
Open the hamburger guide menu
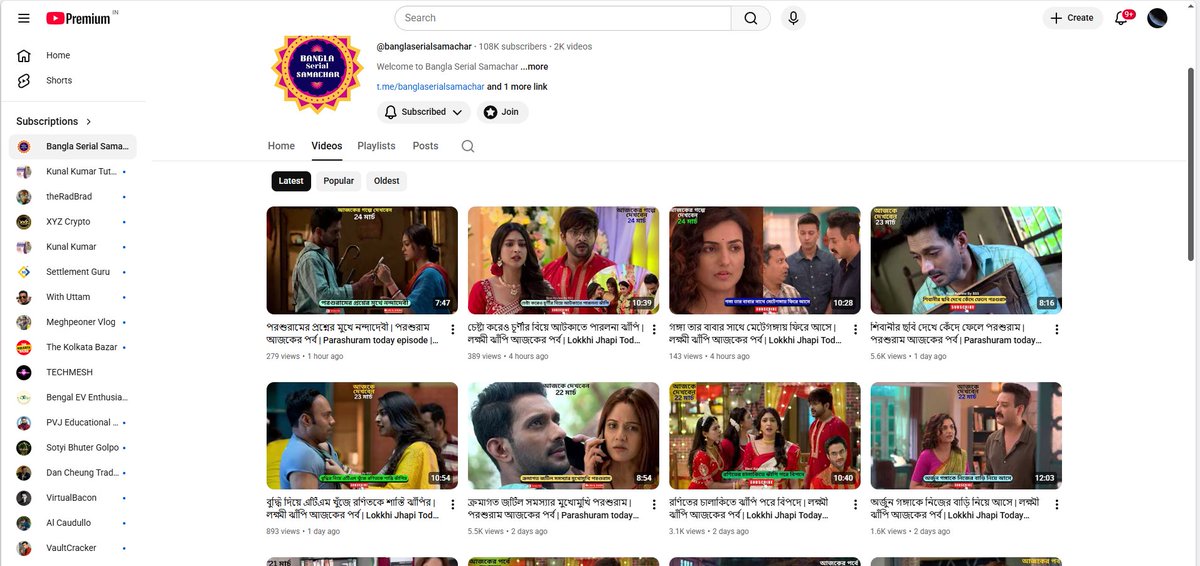click(24, 18)
